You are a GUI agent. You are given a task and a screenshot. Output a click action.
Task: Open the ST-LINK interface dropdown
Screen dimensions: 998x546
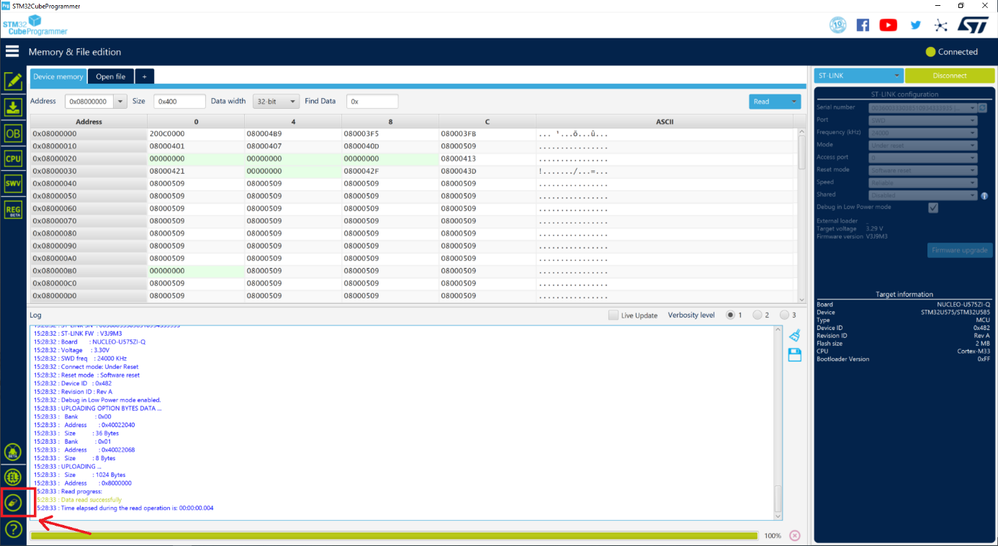coord(858,76)
